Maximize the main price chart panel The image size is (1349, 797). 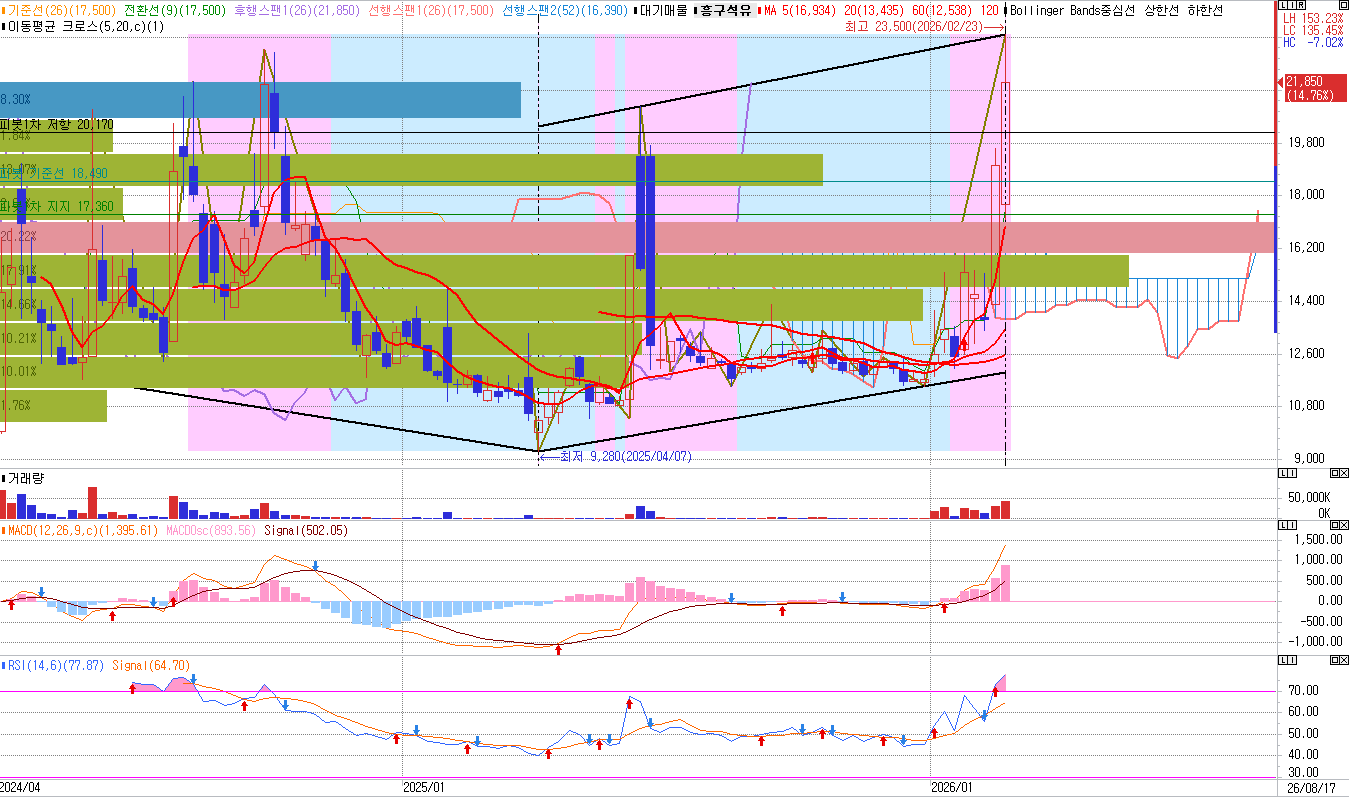pos(1344,5)
